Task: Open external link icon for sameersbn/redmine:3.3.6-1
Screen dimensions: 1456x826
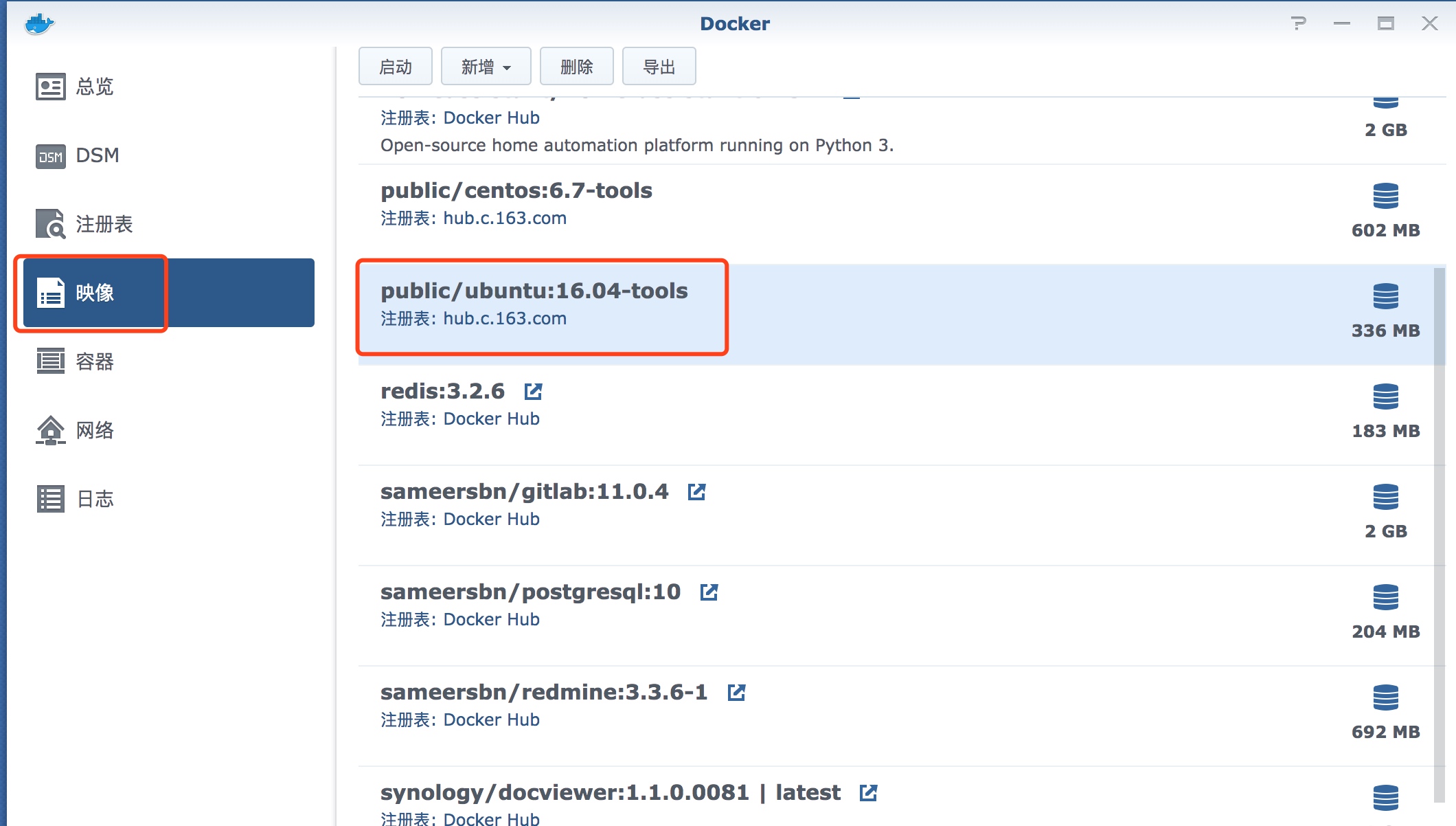Action: [x=737, y=692]
